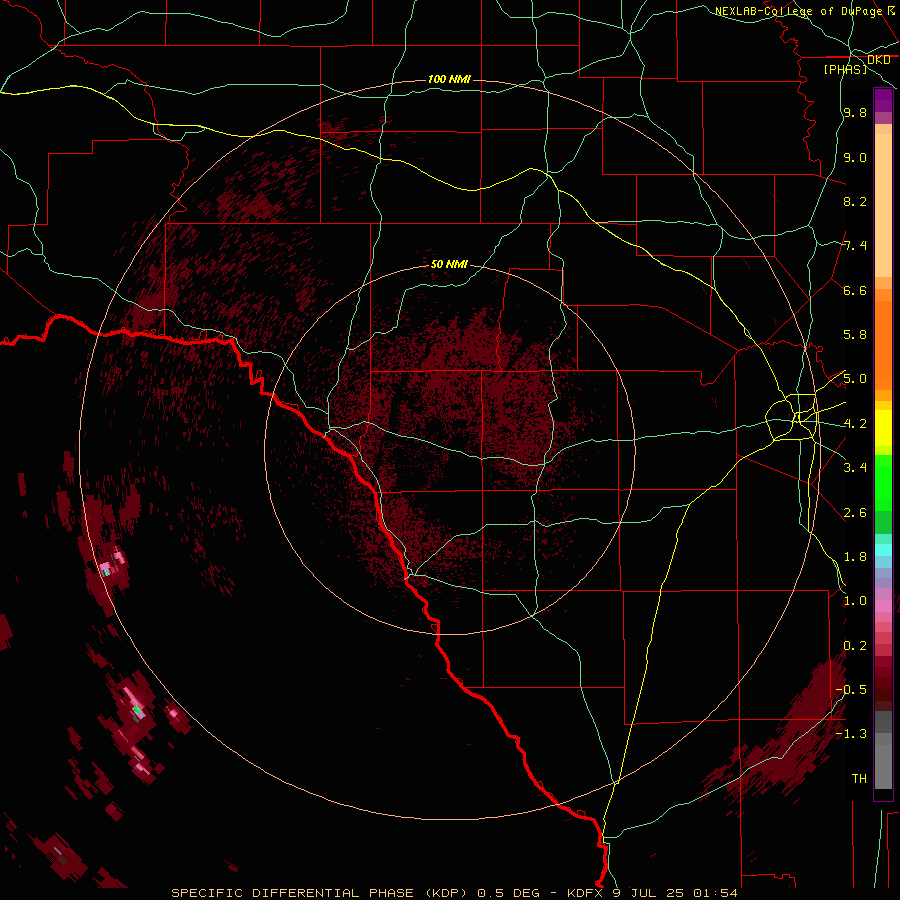Click the 7.4 value on the scale
The image size is (900, 900).
click(855, 246)
